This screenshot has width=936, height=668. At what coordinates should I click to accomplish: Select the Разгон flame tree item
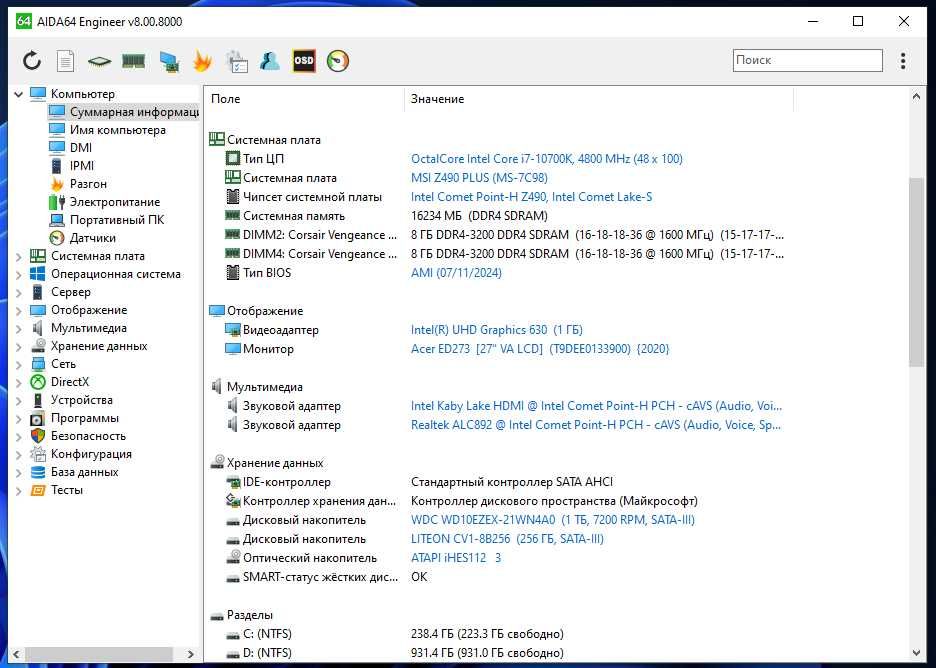[88, 184]
